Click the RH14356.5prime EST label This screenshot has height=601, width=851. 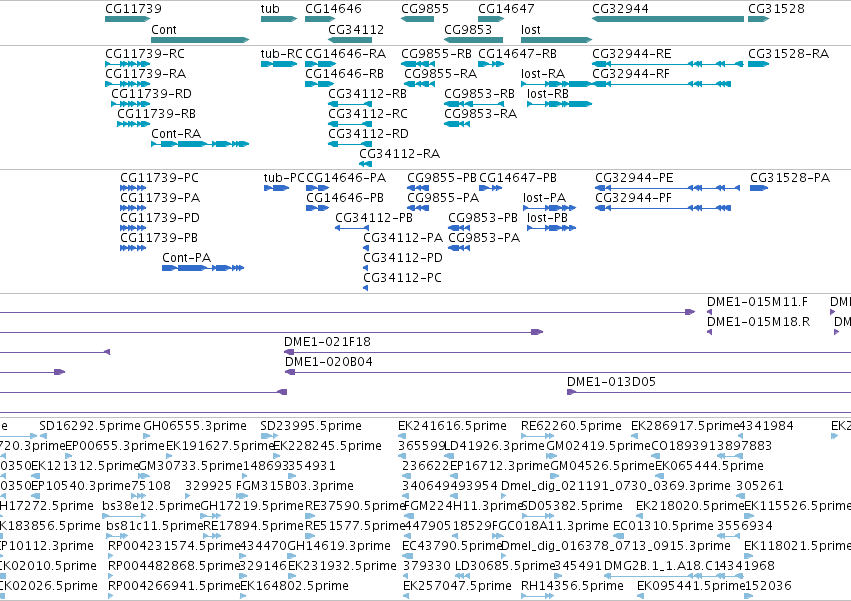[x=572, y=586]
